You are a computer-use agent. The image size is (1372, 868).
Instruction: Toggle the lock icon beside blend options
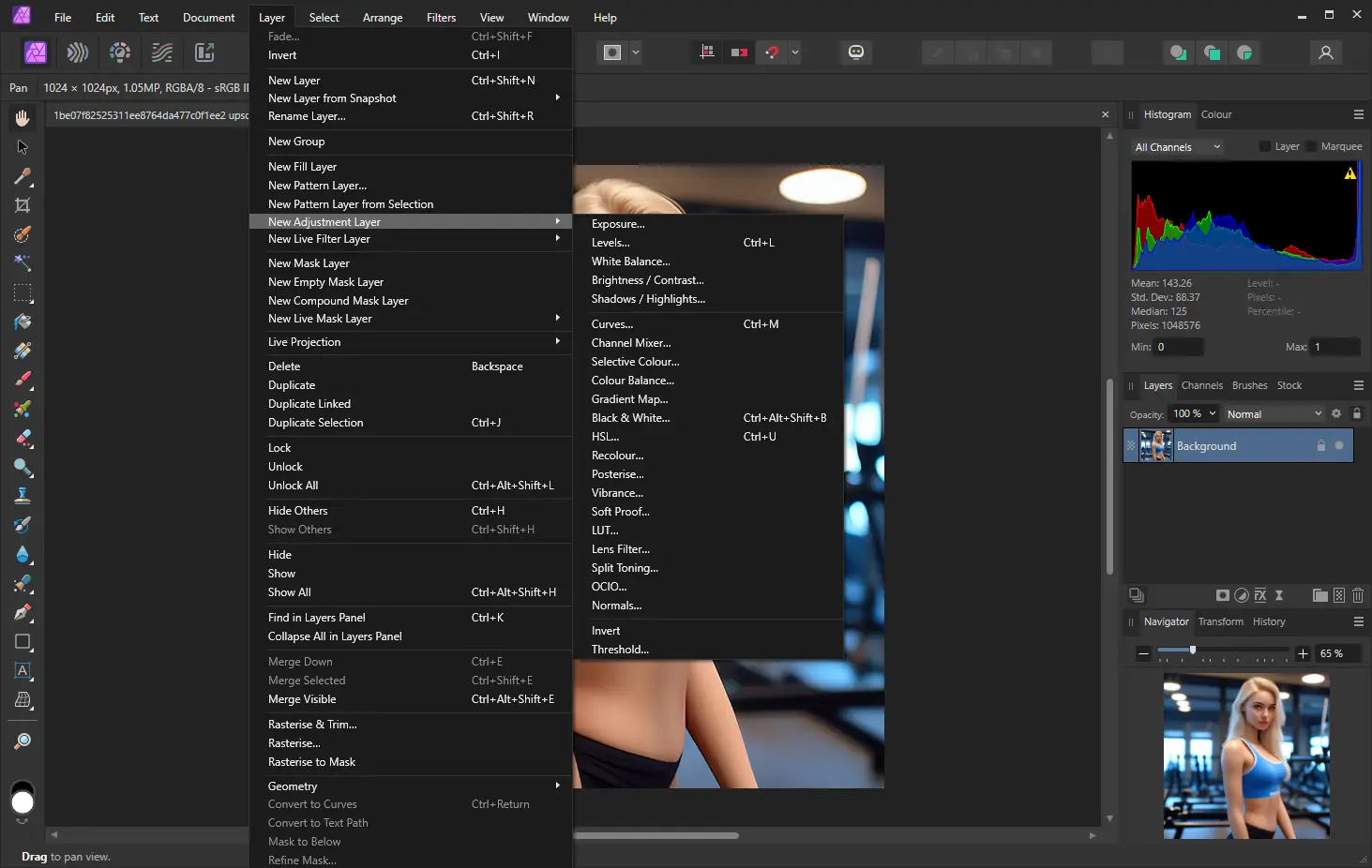tap(1357, 413)
